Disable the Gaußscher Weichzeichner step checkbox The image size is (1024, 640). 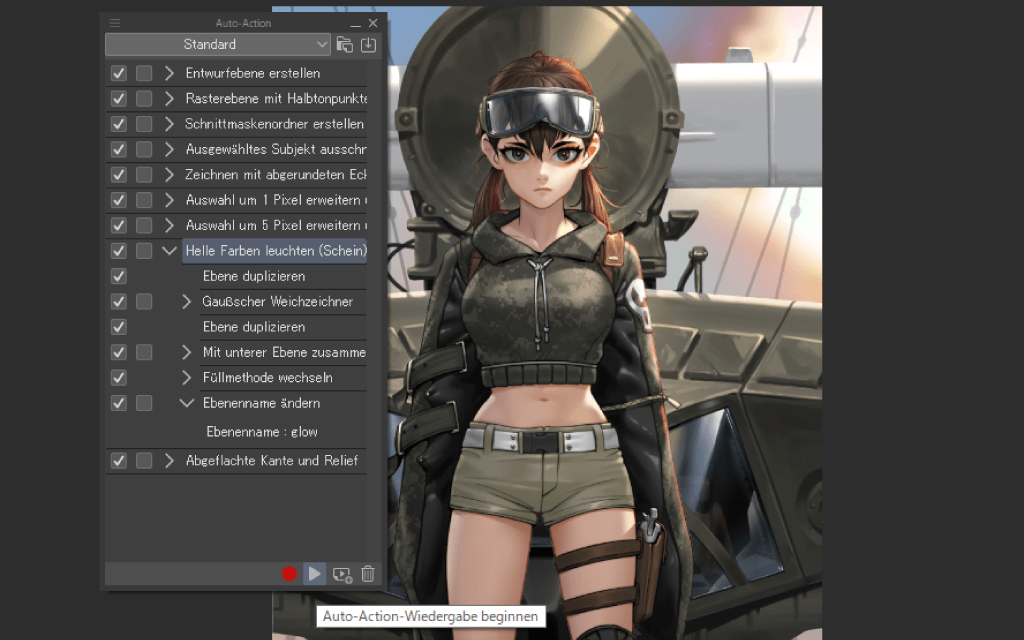pyautogui.click(x=119, y=301)
